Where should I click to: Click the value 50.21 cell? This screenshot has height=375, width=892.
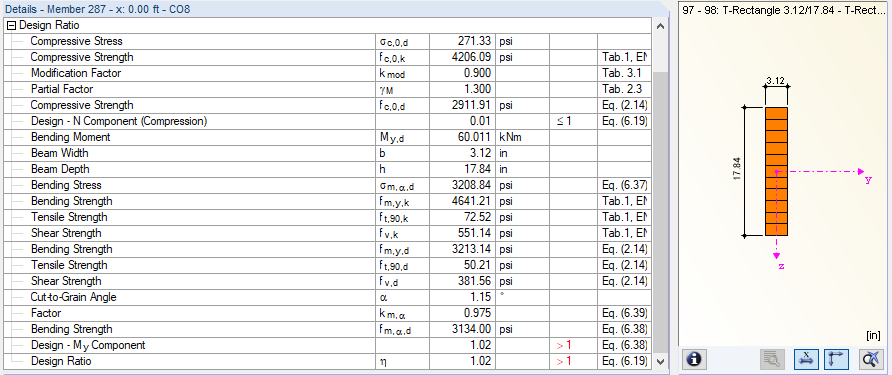click(463, 265)
